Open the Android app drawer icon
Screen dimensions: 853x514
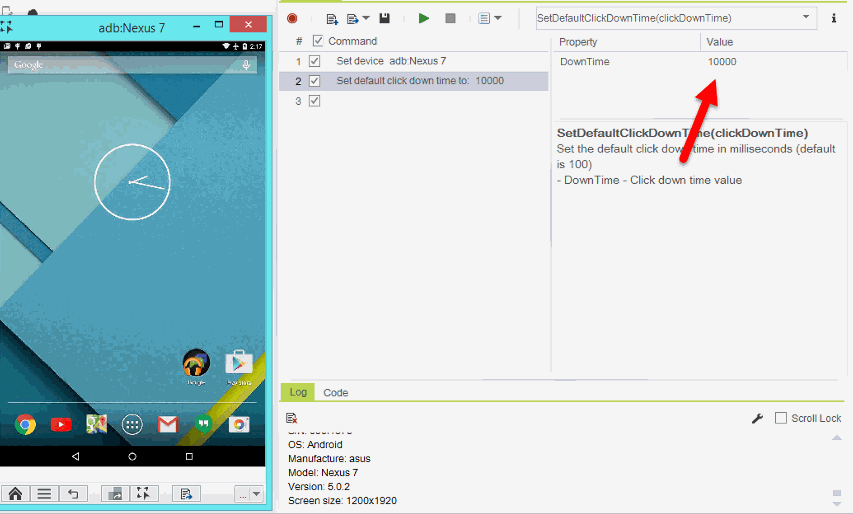[x=132, y=425]
